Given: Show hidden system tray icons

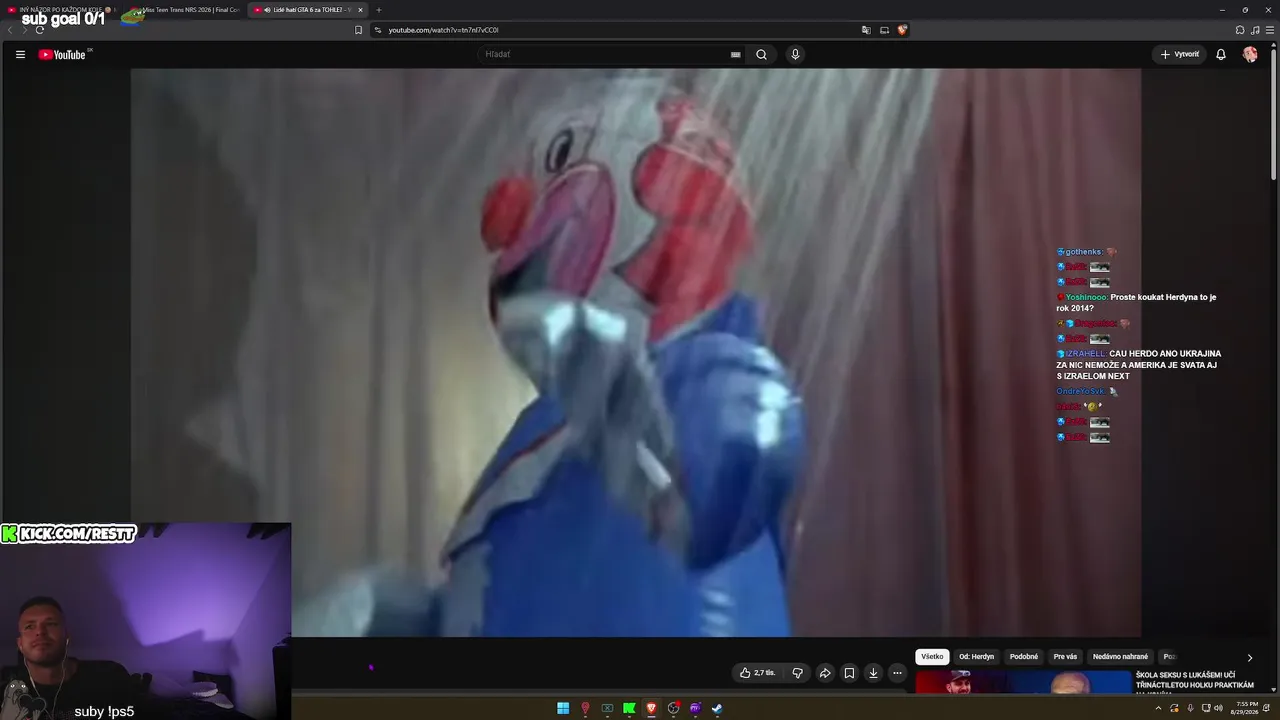Looking at the screenshot, I should click(x=1158, y=708).
